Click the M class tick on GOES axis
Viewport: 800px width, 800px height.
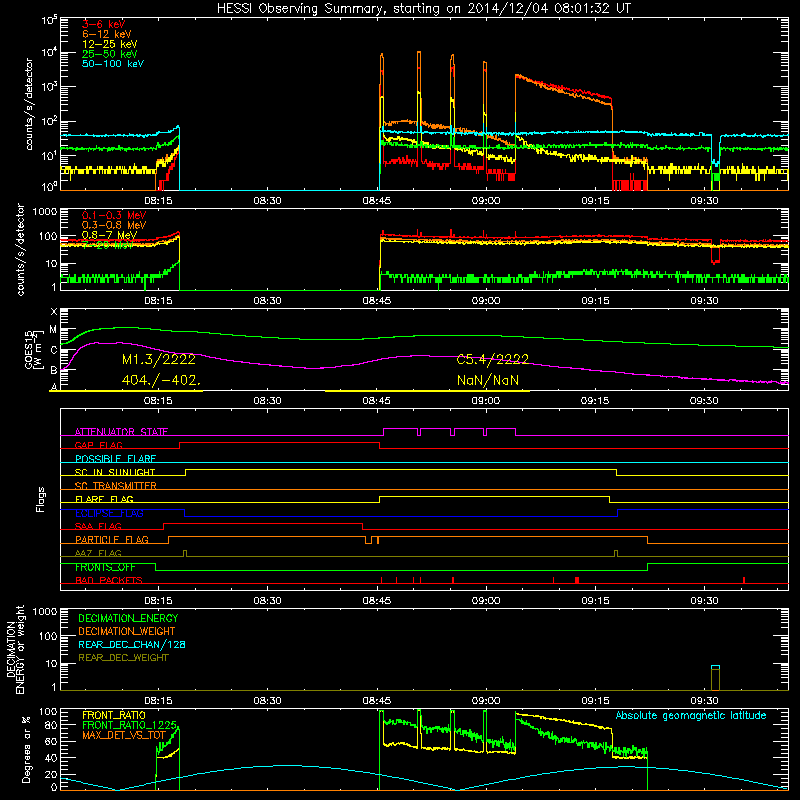click(53, 330)
